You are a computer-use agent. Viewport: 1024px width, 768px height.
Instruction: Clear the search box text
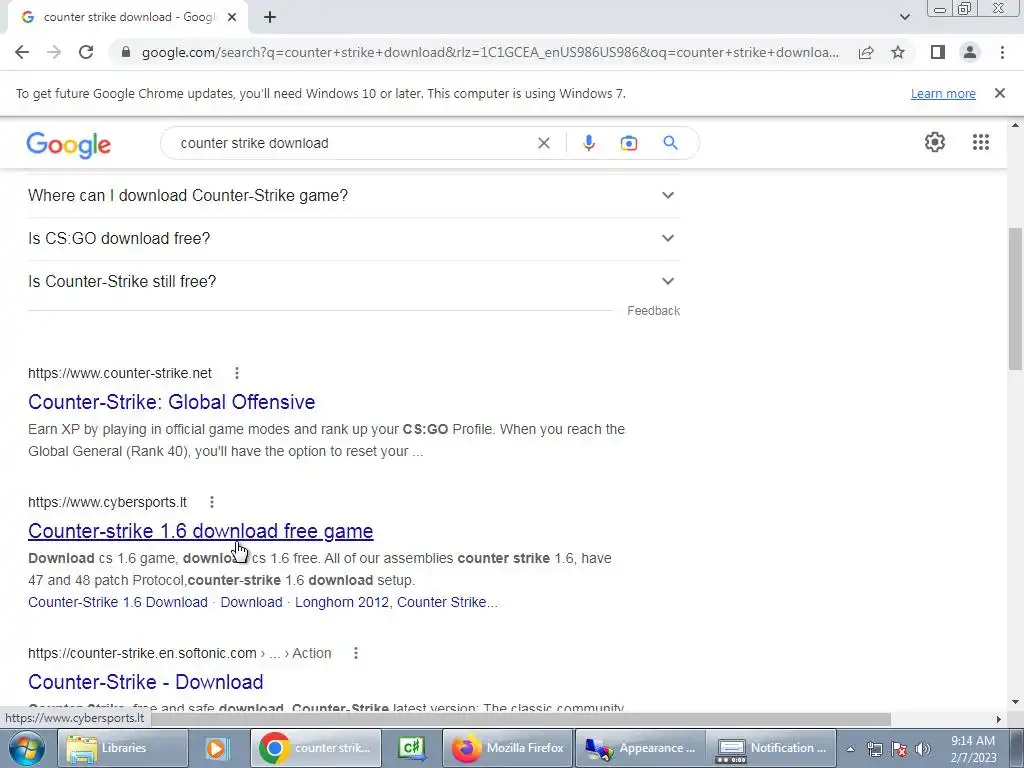click(543, 143)
